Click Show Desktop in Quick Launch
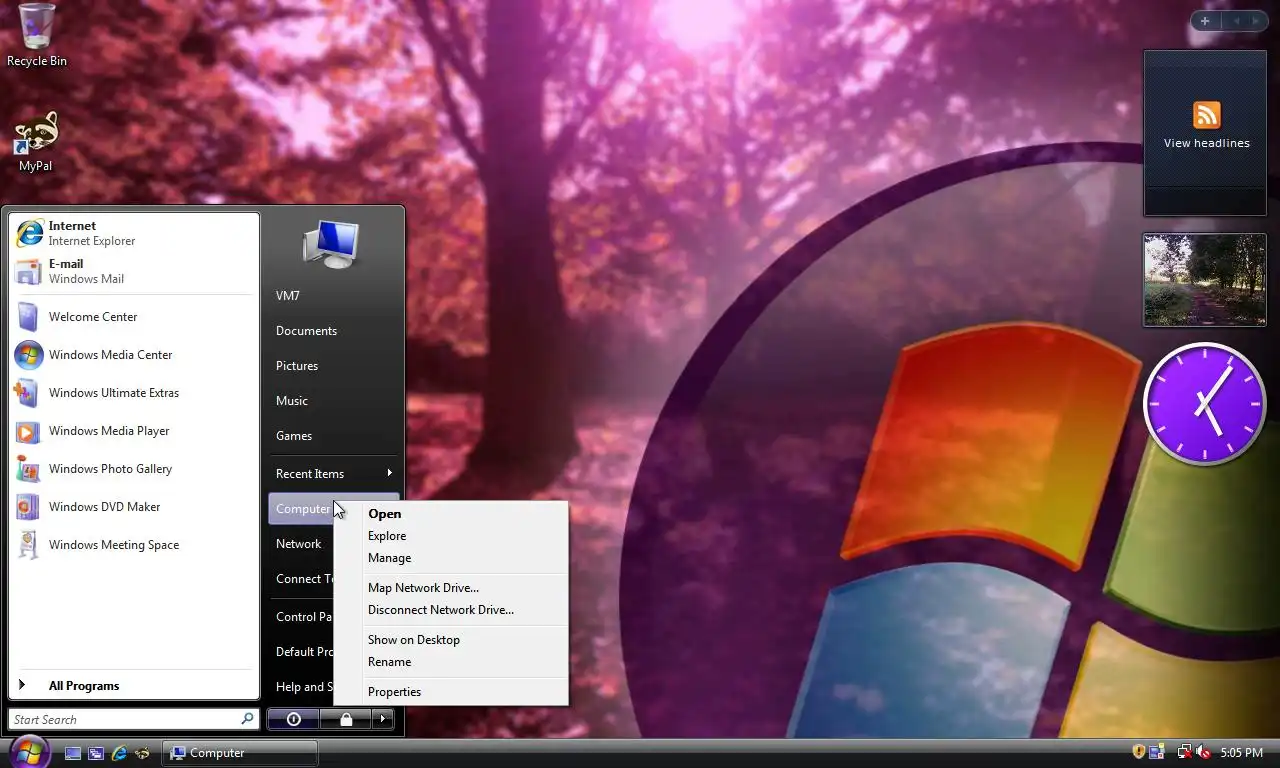Screen dimensions: 1280x768 tap(73, 753)
